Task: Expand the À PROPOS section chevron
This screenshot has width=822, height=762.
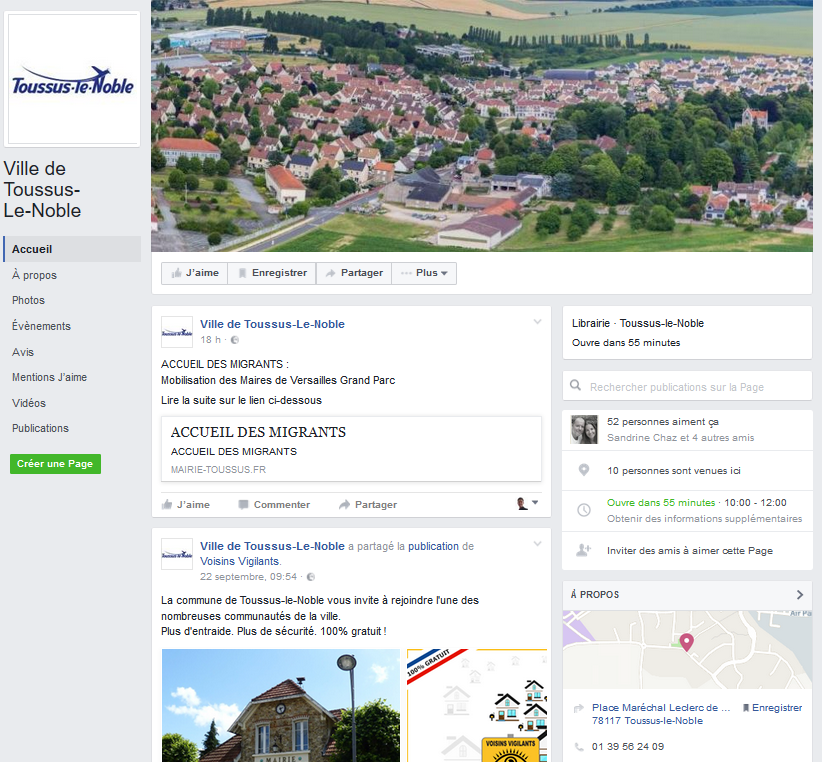Action: (x=800, y=595)
